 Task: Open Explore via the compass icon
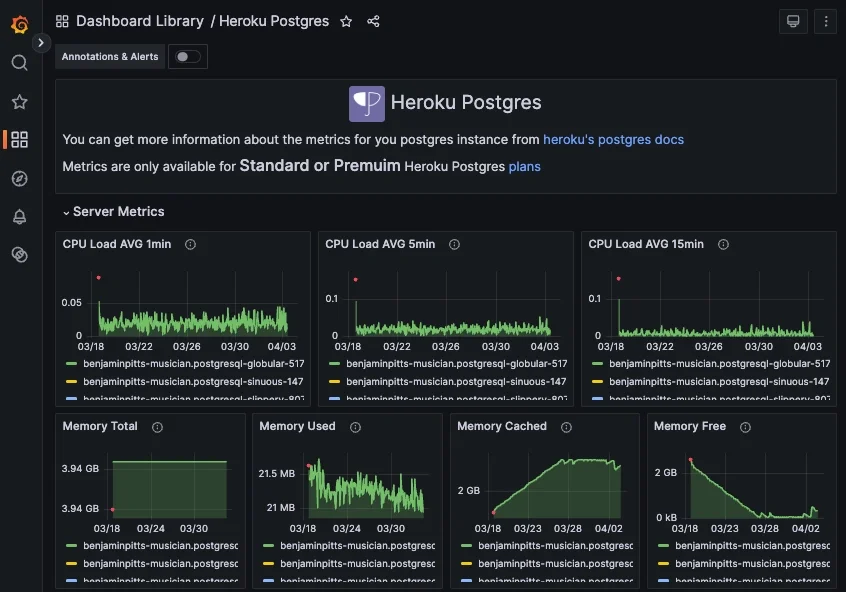(x=20, y=178)
